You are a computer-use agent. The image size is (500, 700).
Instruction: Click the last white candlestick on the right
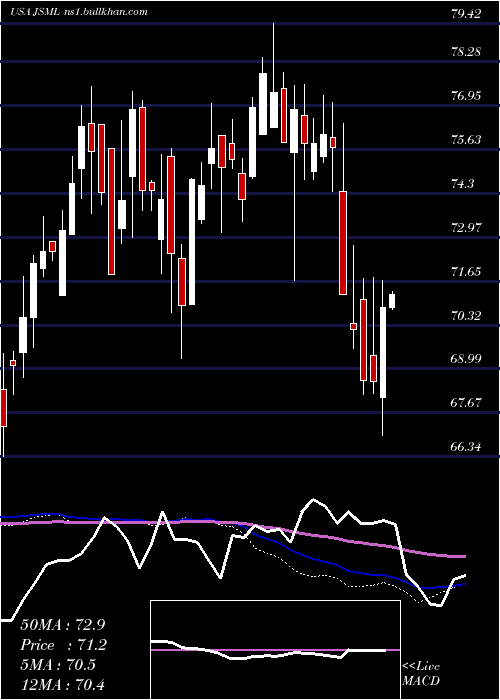click(392, 300)
